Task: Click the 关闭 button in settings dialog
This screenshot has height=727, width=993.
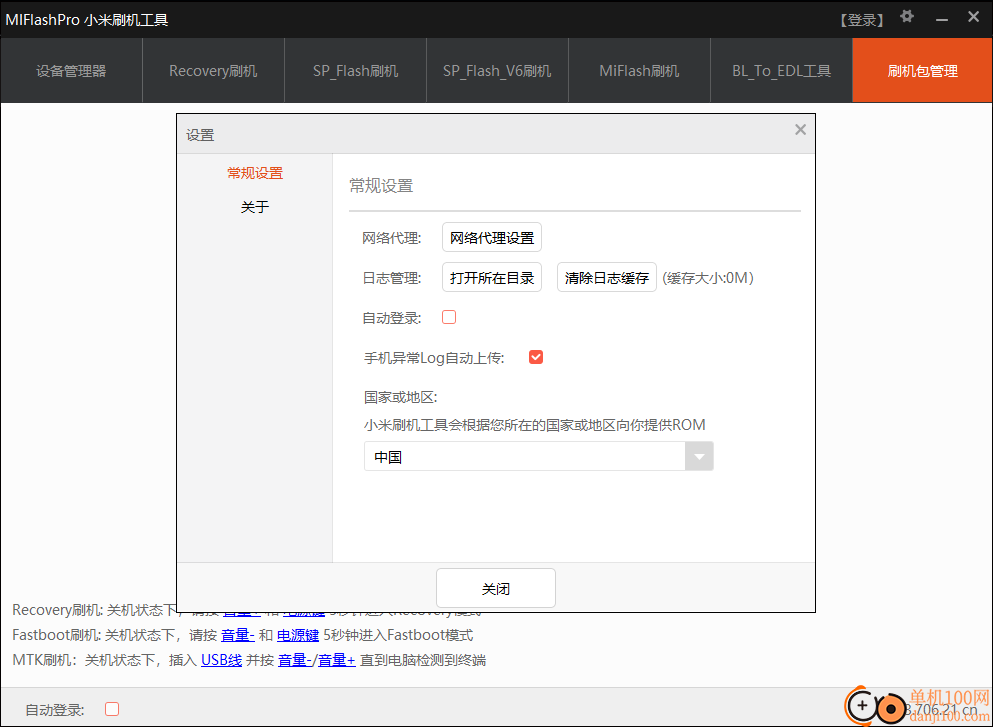Action: [x=496, y=588]
